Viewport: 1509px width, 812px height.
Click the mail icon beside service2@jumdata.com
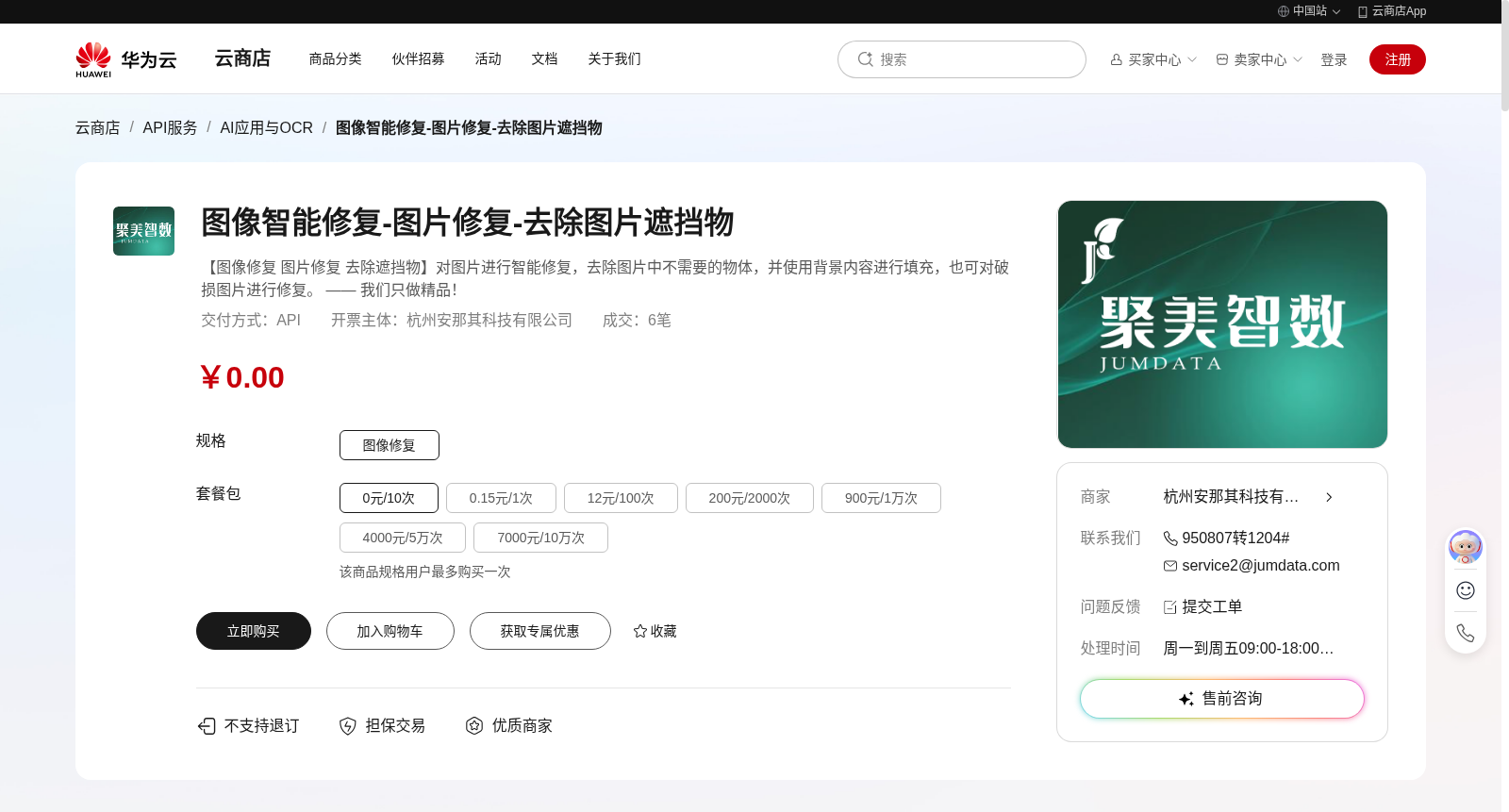click(1170, 566)
